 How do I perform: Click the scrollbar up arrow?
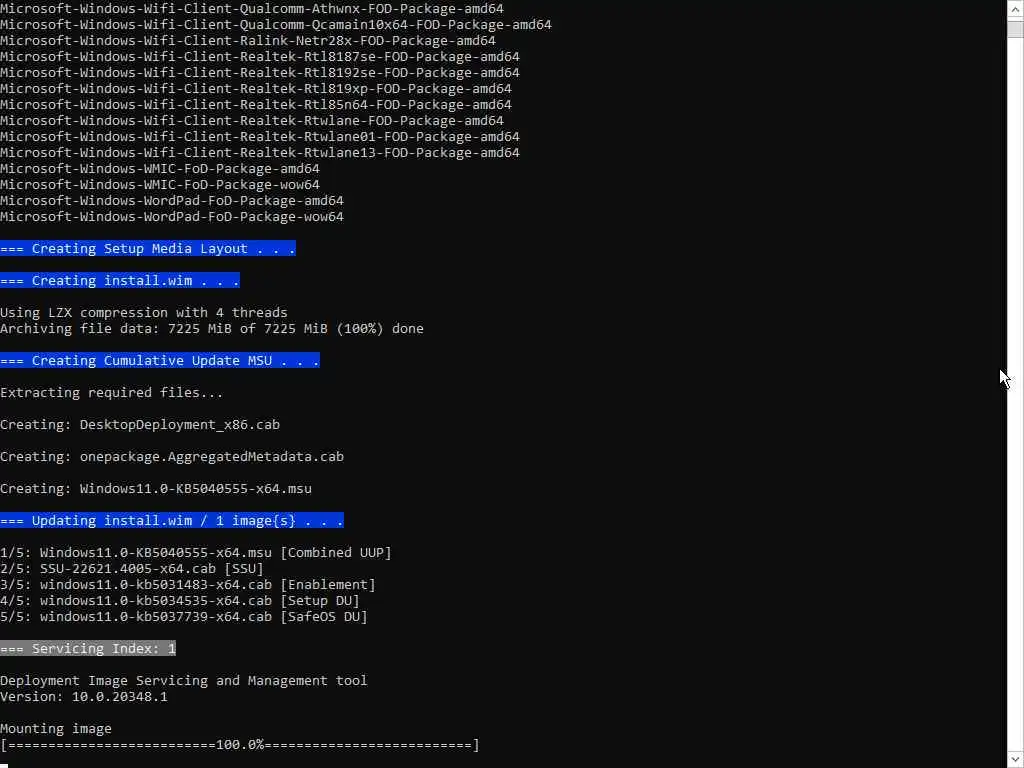coord(1015,10)
